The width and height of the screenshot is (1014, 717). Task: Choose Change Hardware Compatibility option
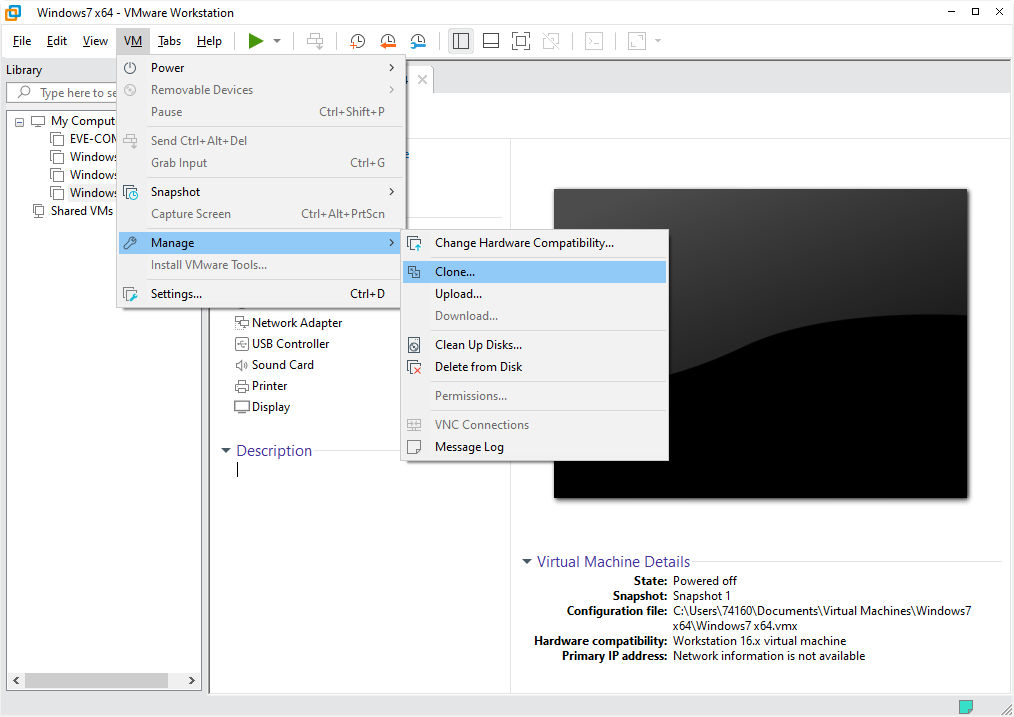(534, 243)
